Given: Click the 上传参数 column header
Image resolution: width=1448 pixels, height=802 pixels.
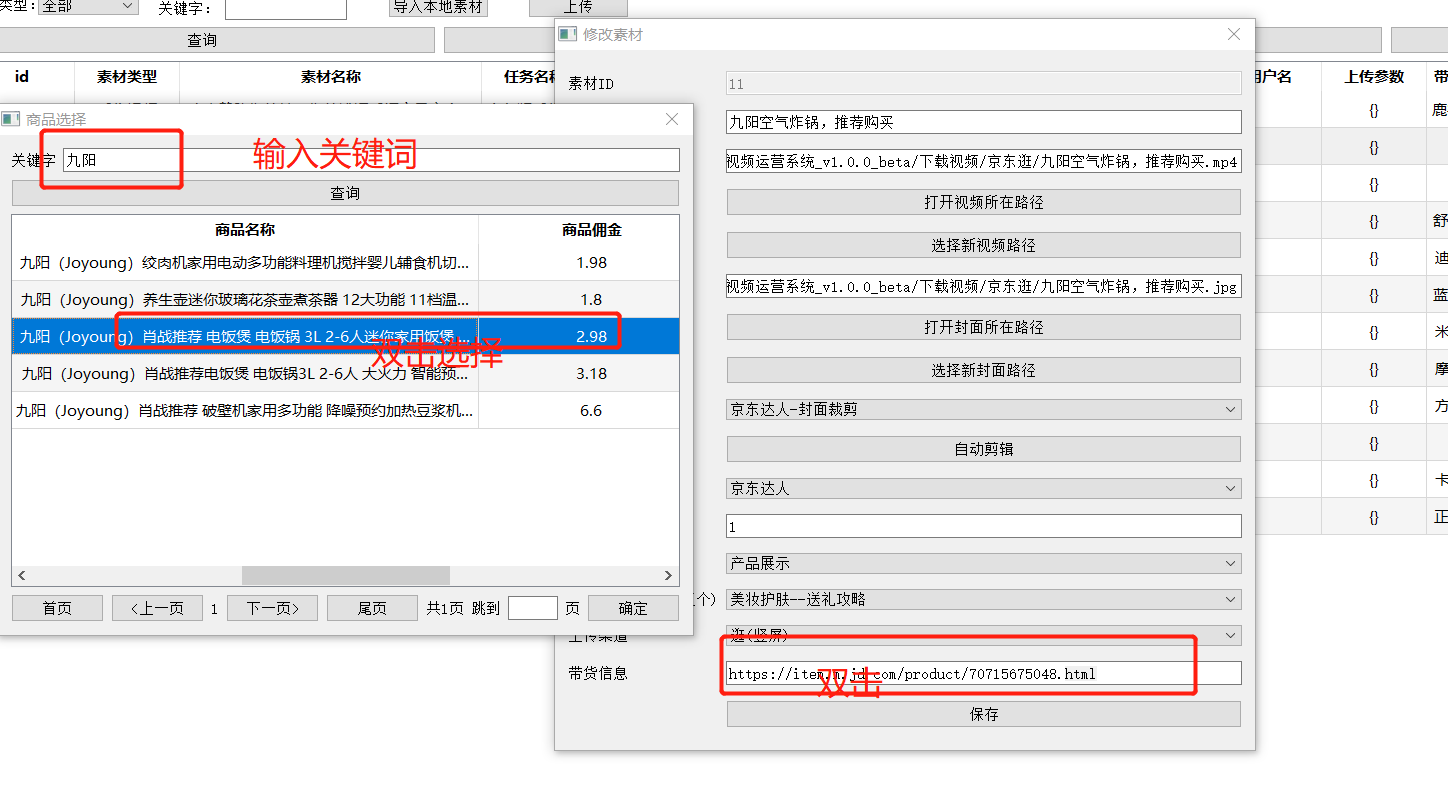Looking at the screenshot, I should [x=1374, y=77].
